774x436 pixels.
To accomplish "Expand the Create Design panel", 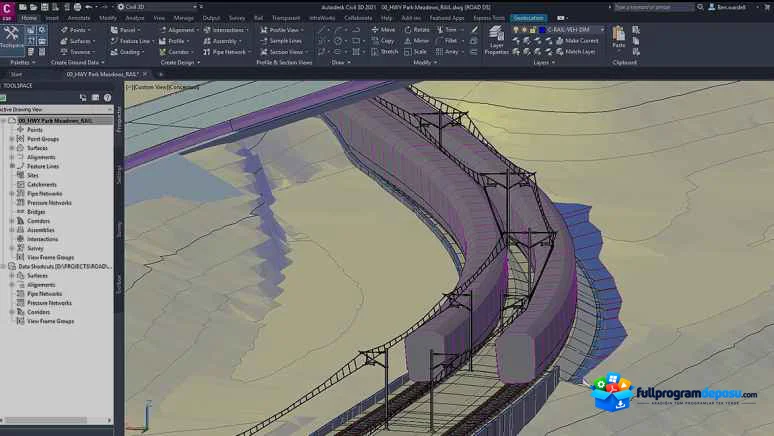I will coord(180,63).
